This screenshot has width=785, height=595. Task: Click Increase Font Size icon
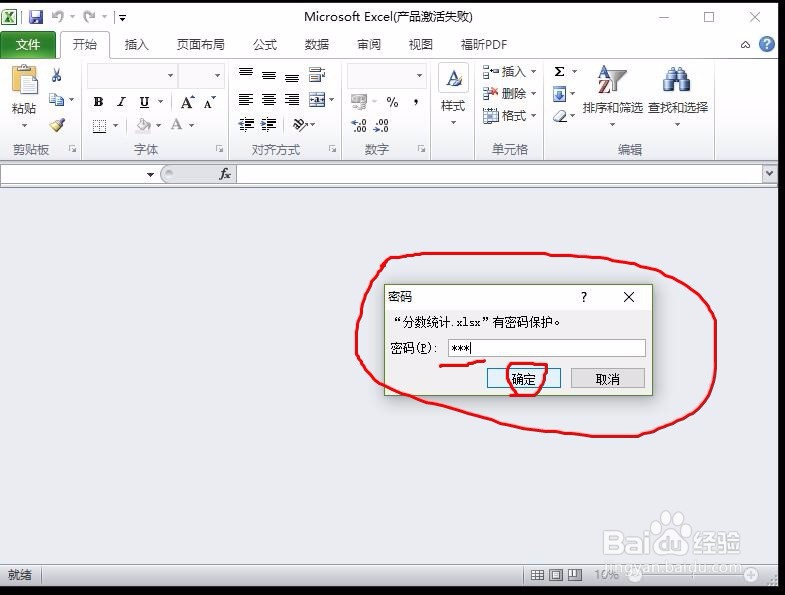[188, 102]
